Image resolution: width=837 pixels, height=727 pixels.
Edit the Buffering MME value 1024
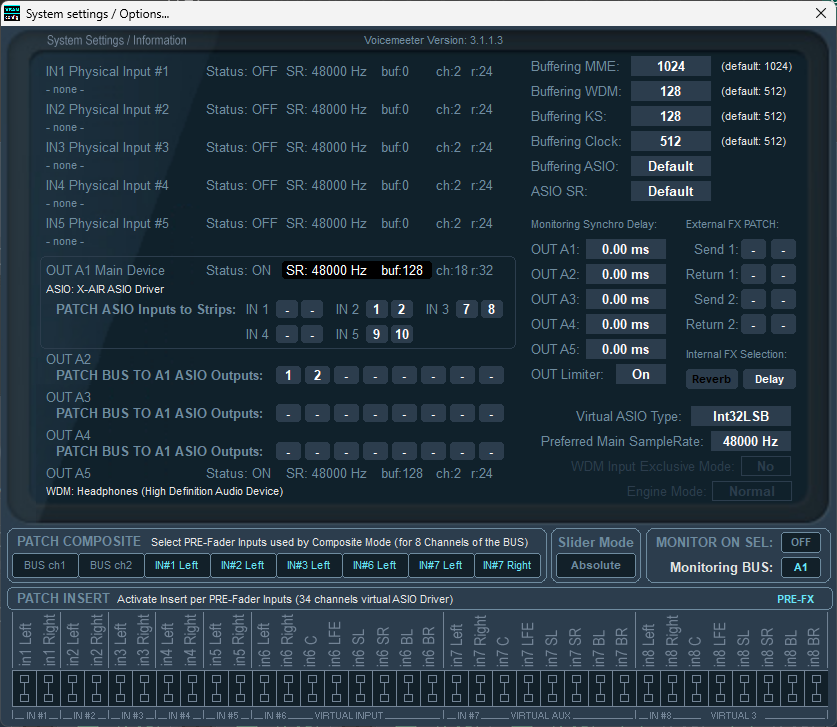[670, 66]
